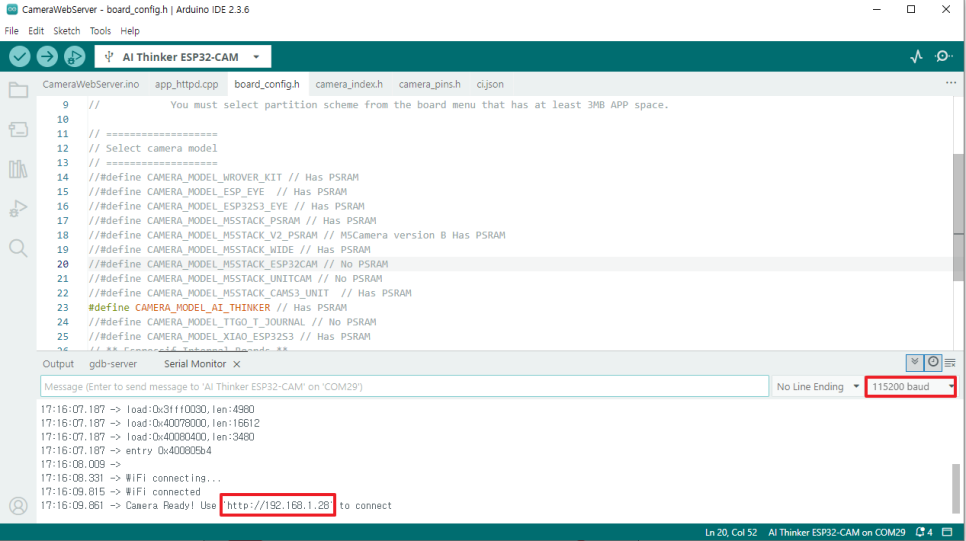Click the CAMERA_MODEL_M5STACK_CAMS3_UNIT line
The height and width of the screenshot is (541, 966).
250,293
